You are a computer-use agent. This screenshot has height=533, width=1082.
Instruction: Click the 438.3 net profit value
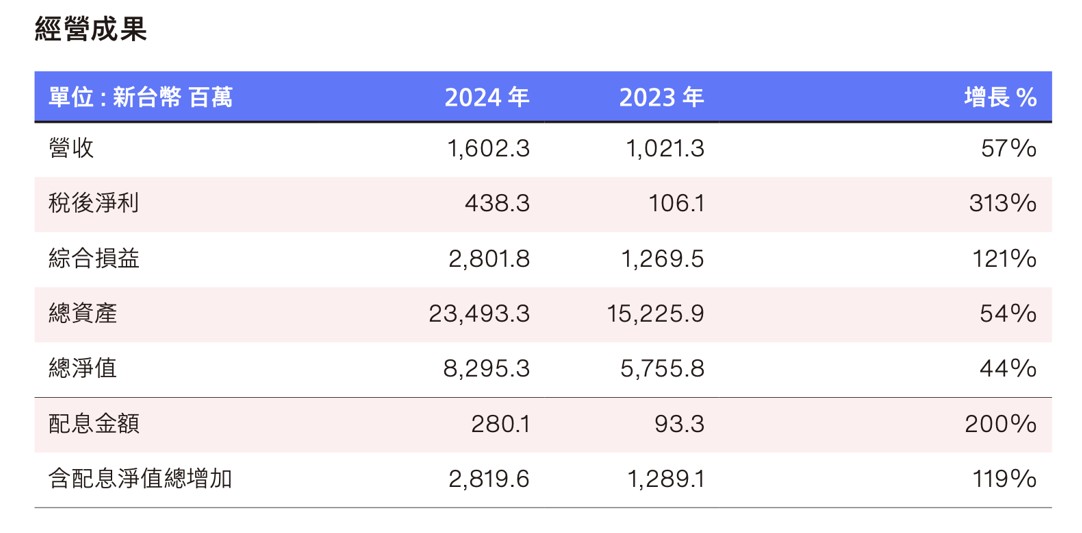click(x=497, y=204)
